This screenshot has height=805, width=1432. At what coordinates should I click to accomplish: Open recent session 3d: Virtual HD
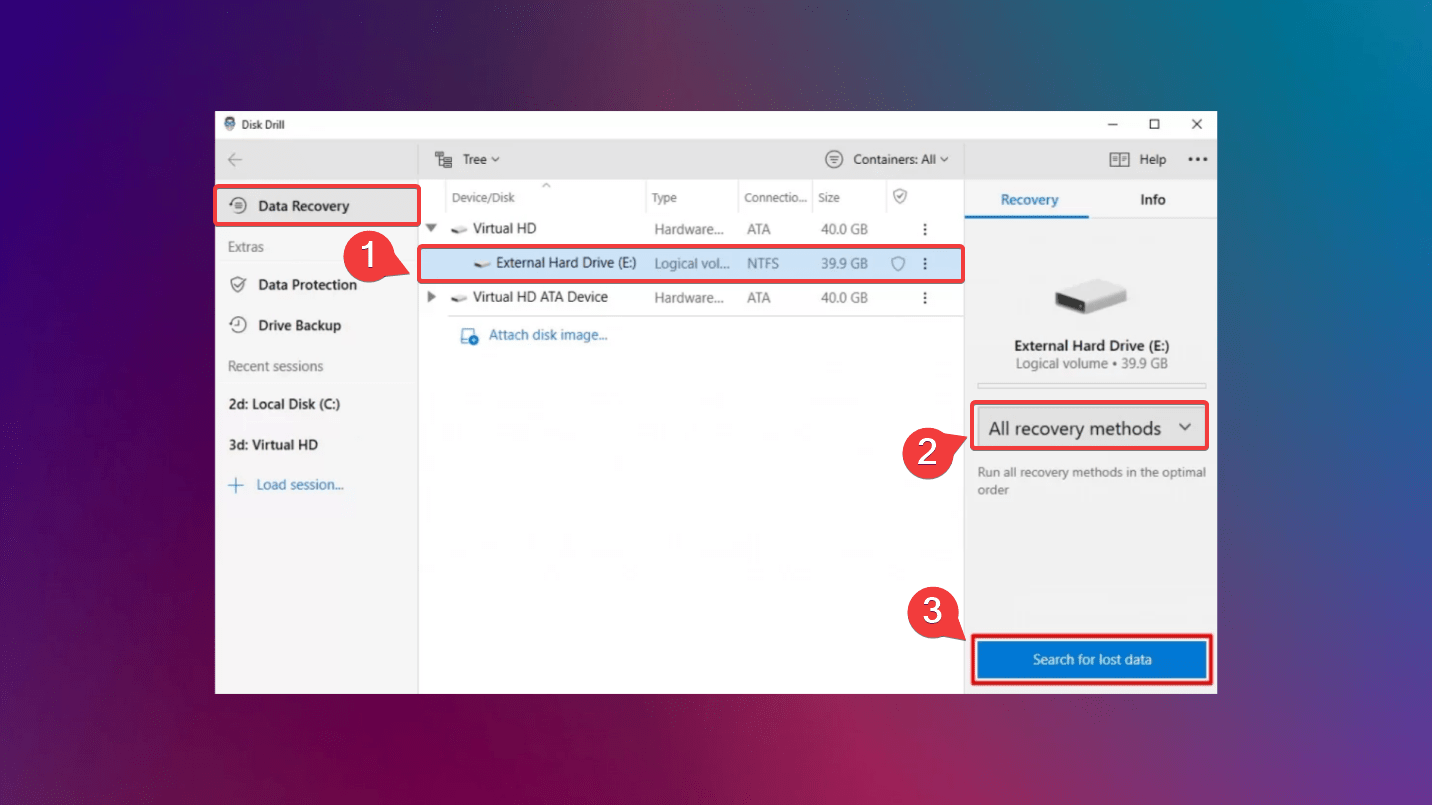point(273,445)
